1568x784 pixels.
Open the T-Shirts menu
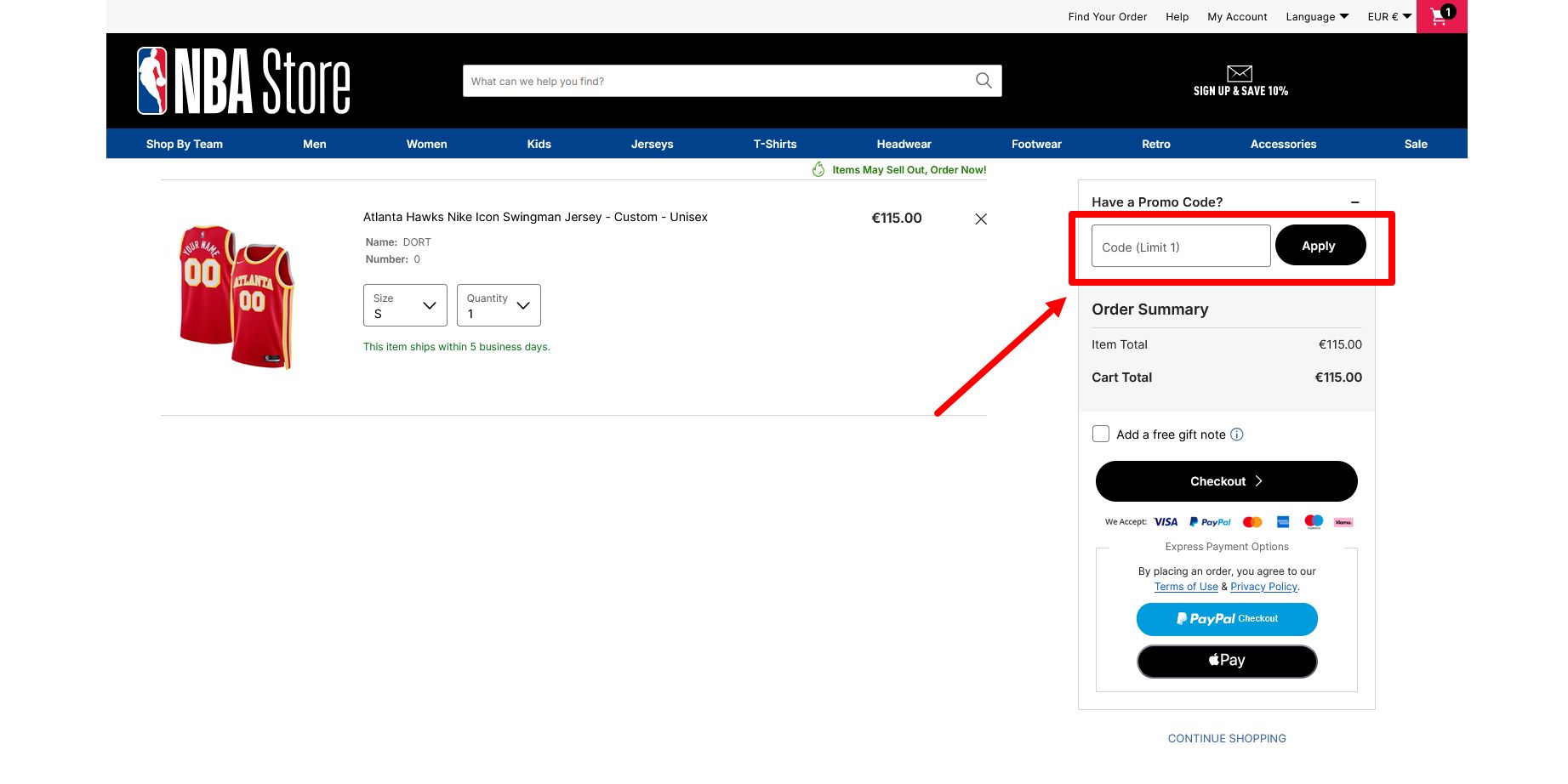(x=775, y=144)
